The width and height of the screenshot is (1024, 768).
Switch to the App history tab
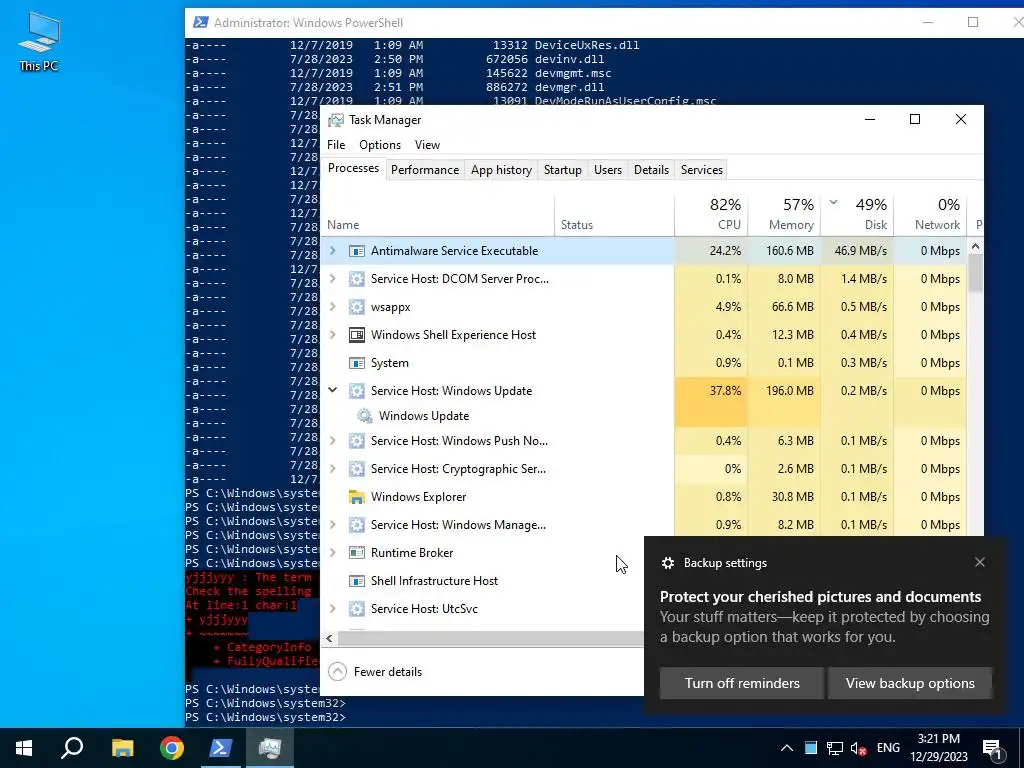click(x=502, y=170)
